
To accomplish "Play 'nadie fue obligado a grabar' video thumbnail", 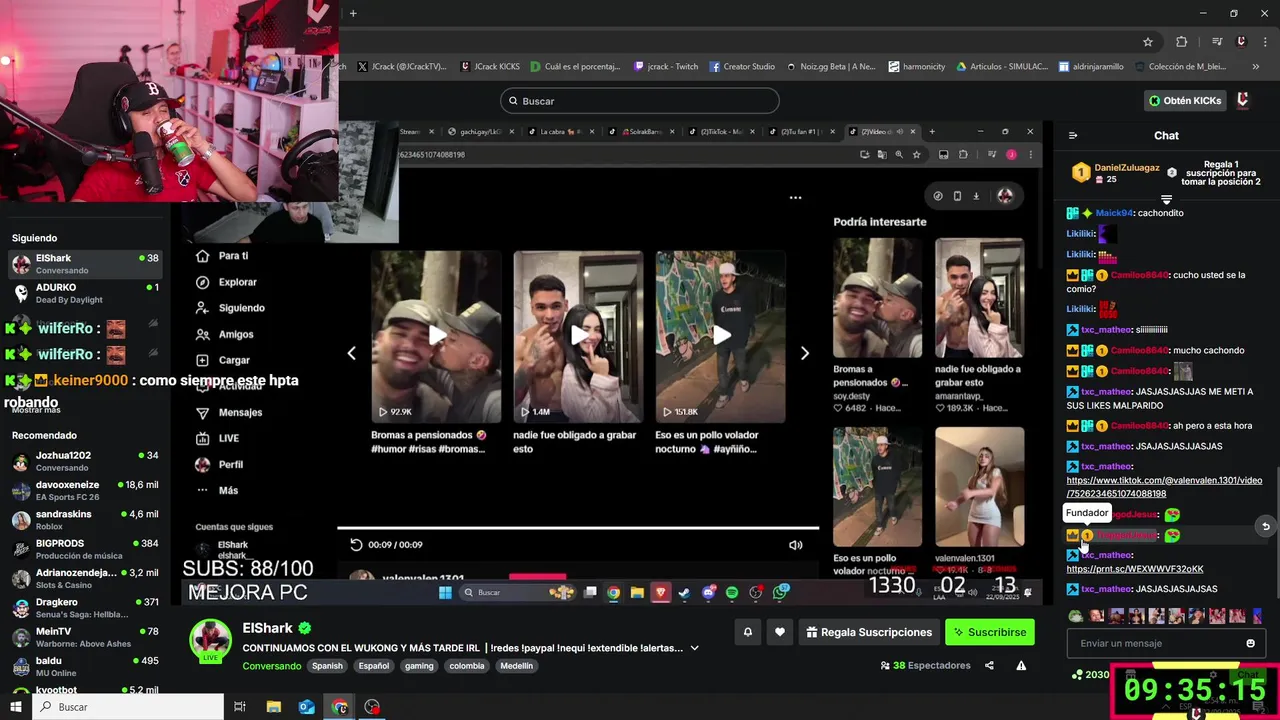I will pyautogui.click(x=579, y=336).
